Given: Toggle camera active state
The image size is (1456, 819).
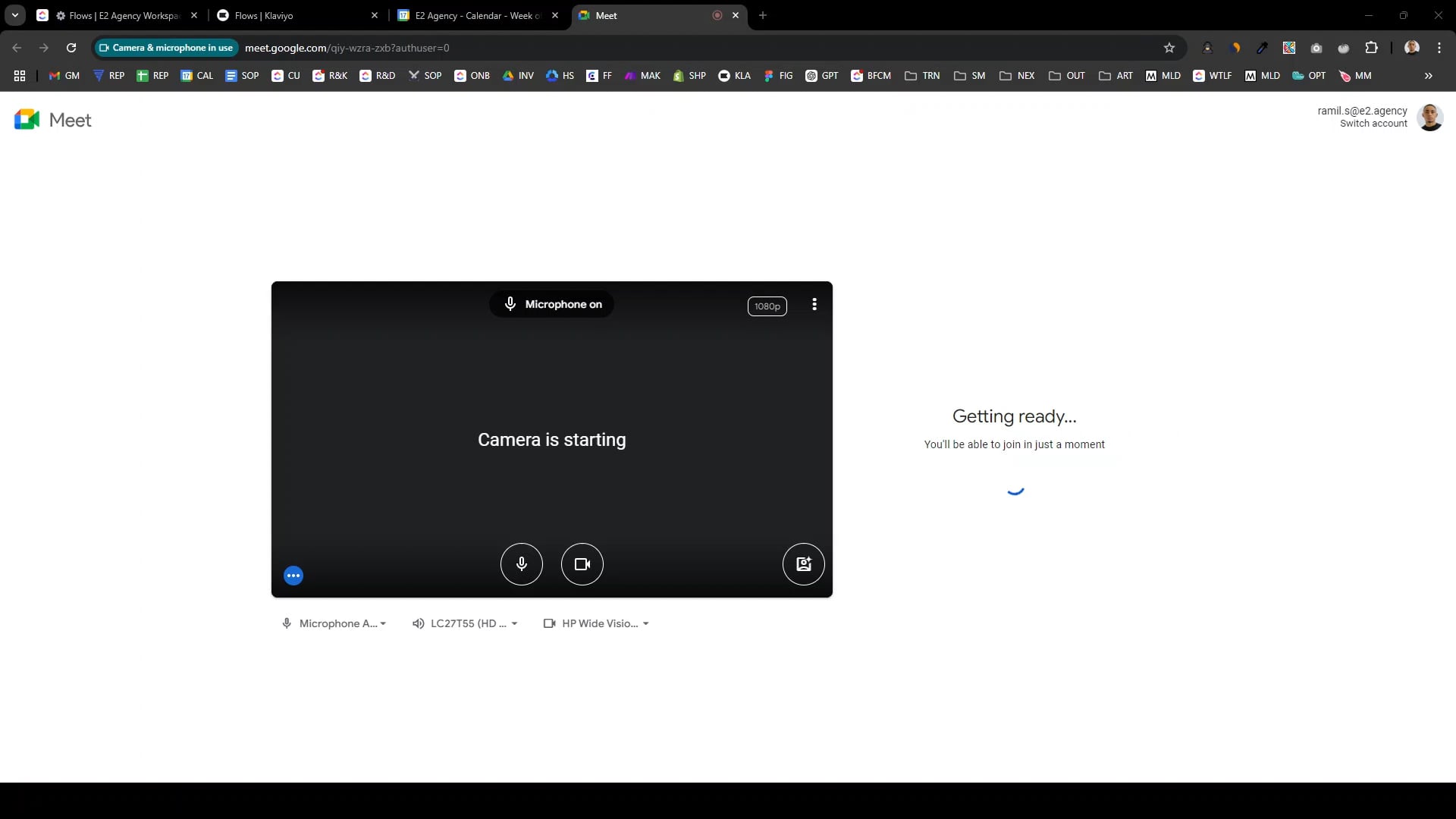Looking at the screenshot, I should [582, 564].
